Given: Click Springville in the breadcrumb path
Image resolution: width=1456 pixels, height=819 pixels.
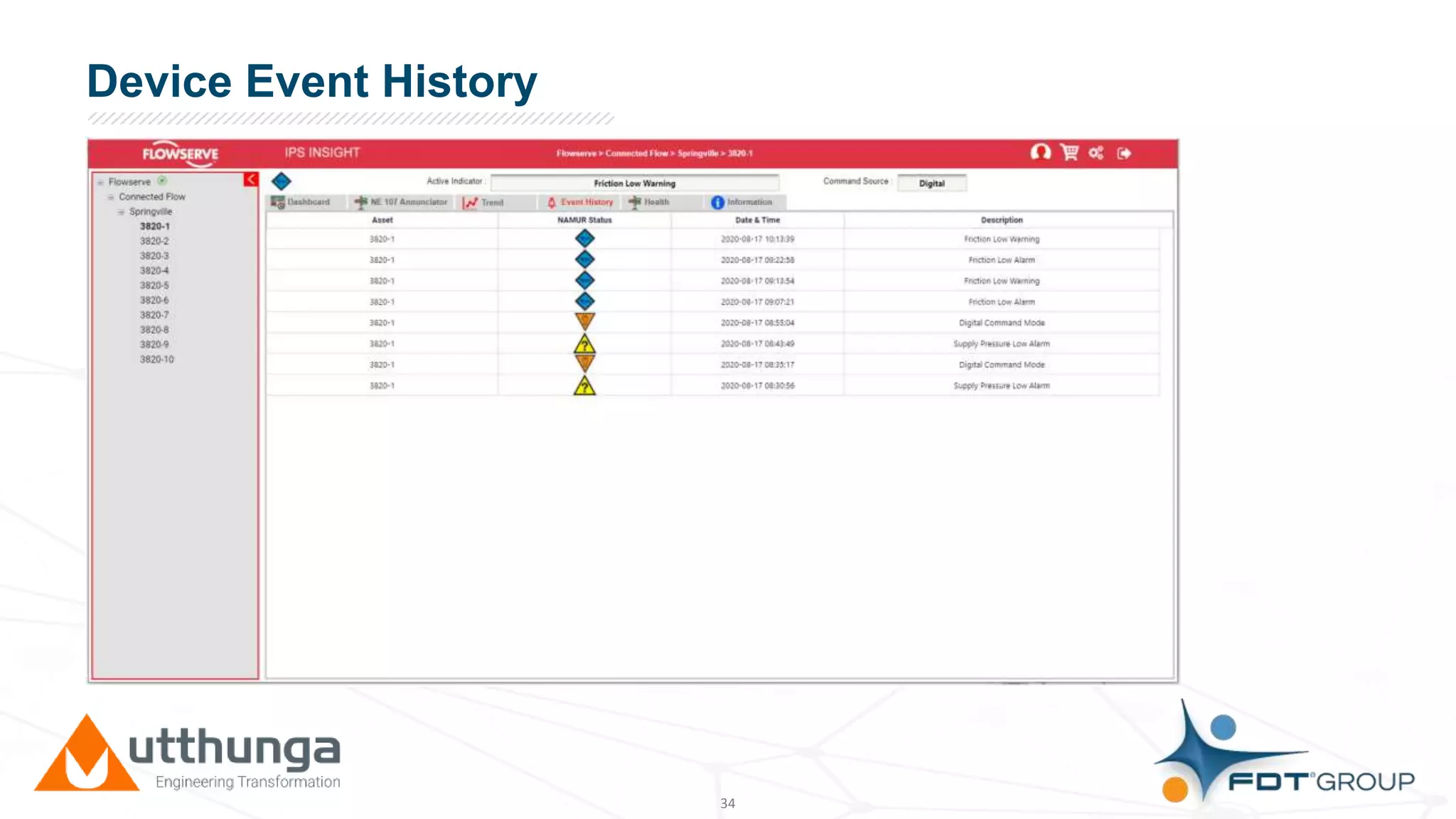Looking at the screenshot, I should (x=697, y=154).
